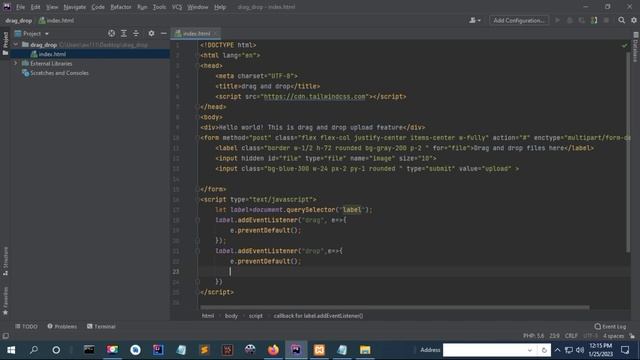This screenshot has width=640, height=360.
Task: Click the tool windows quick-access icon bottom-left
Action: click(x=6, y=336)
